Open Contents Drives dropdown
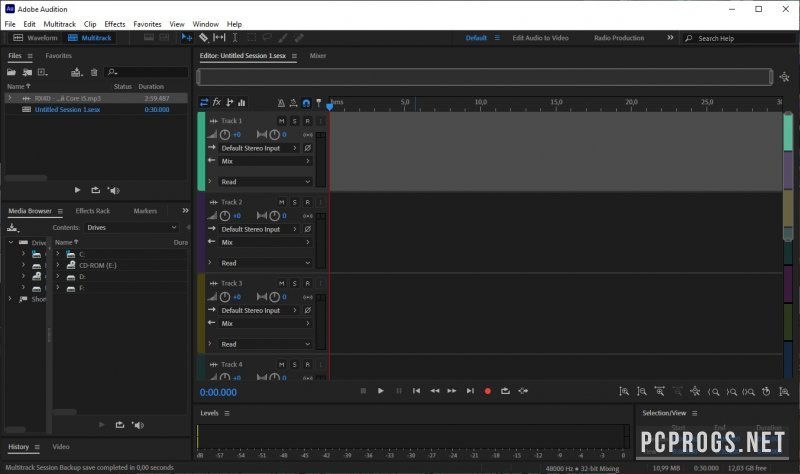800x474 pixels. (132, 228)
